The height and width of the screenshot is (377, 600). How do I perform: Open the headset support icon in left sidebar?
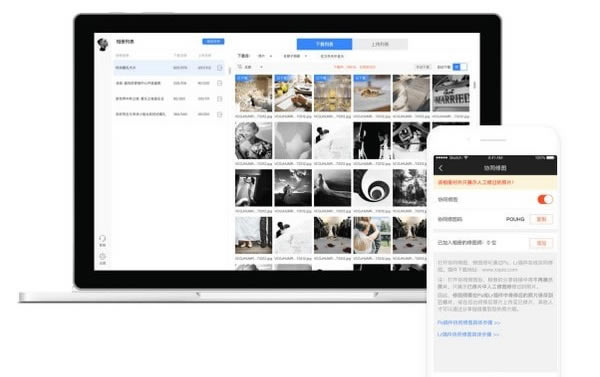pyautogui.click(x=102, y=238)
